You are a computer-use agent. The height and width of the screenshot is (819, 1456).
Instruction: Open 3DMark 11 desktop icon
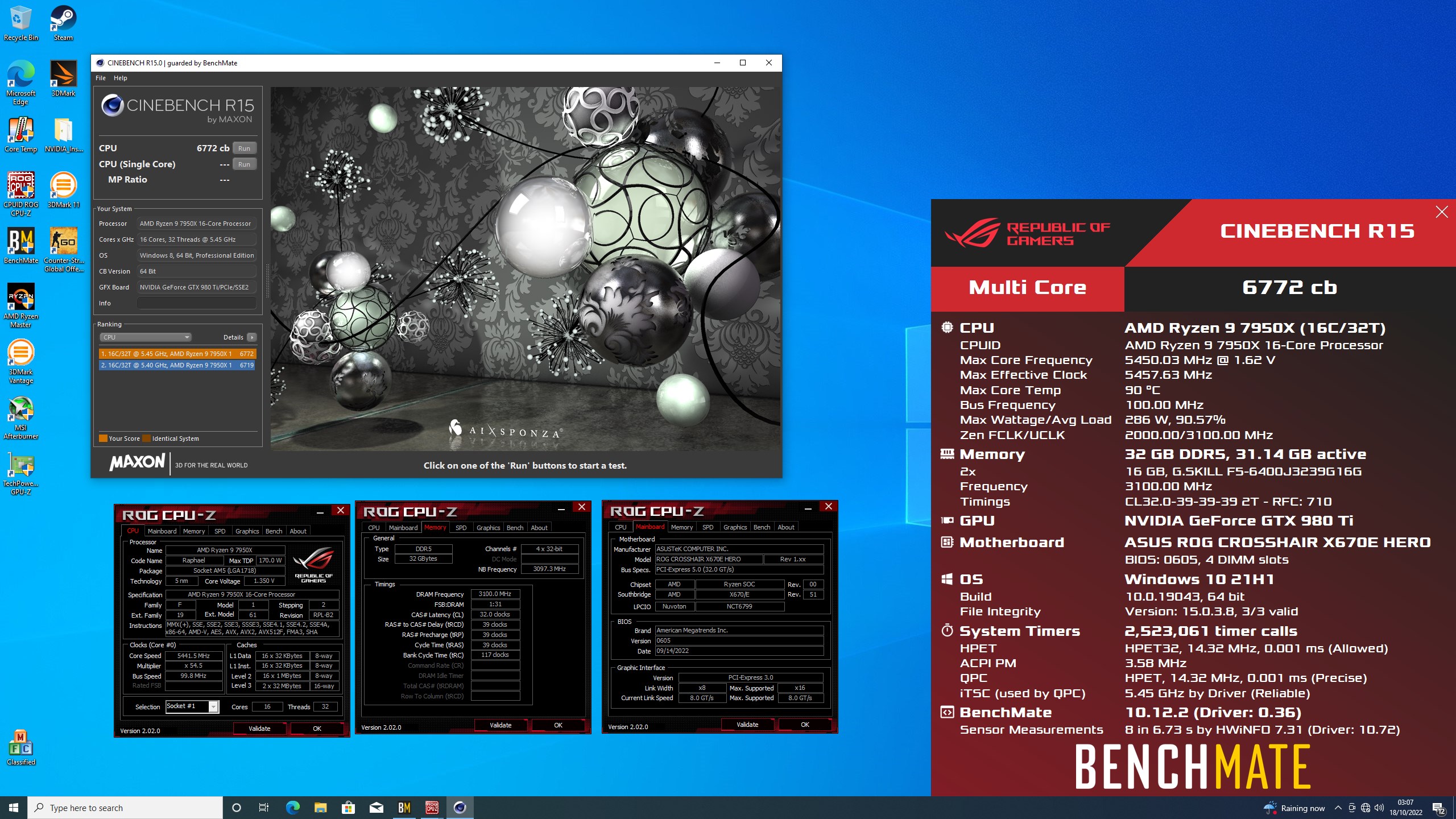(63, 190)
